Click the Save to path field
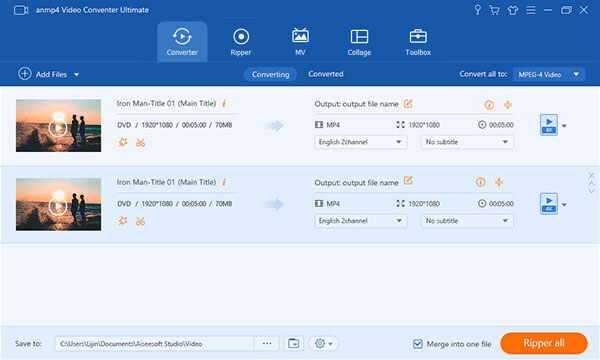The width and height of the screenshot is (600, 360). [154, 344]
